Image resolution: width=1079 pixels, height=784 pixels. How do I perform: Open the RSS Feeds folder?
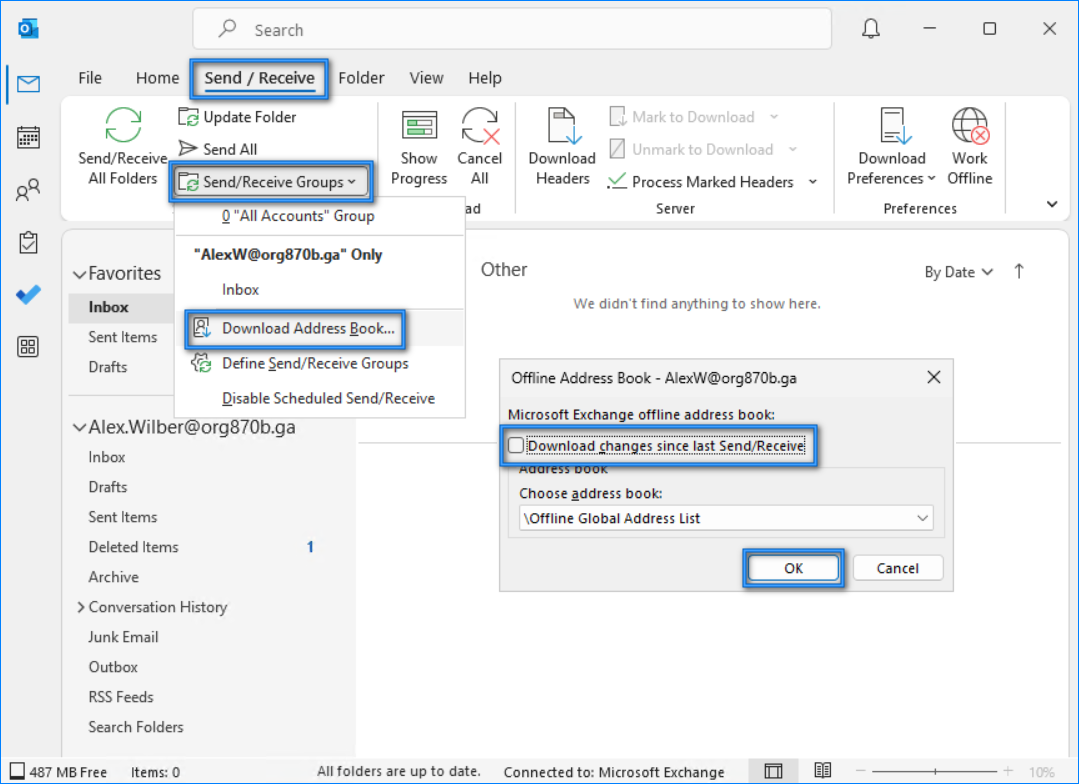tap(121, 697)
